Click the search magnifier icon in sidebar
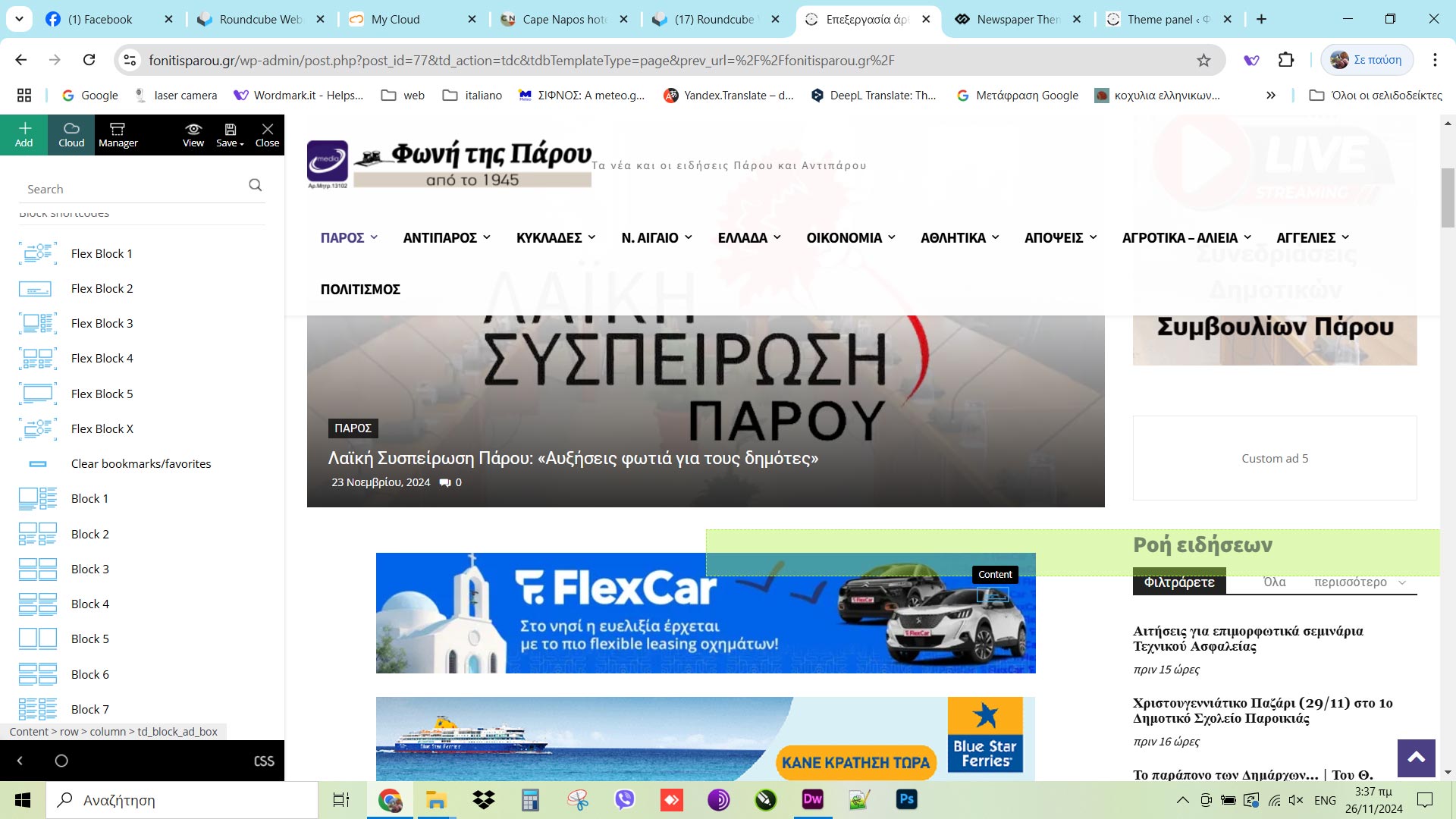1456x819 pixels. pyautogui.click(x=256, y=185)
